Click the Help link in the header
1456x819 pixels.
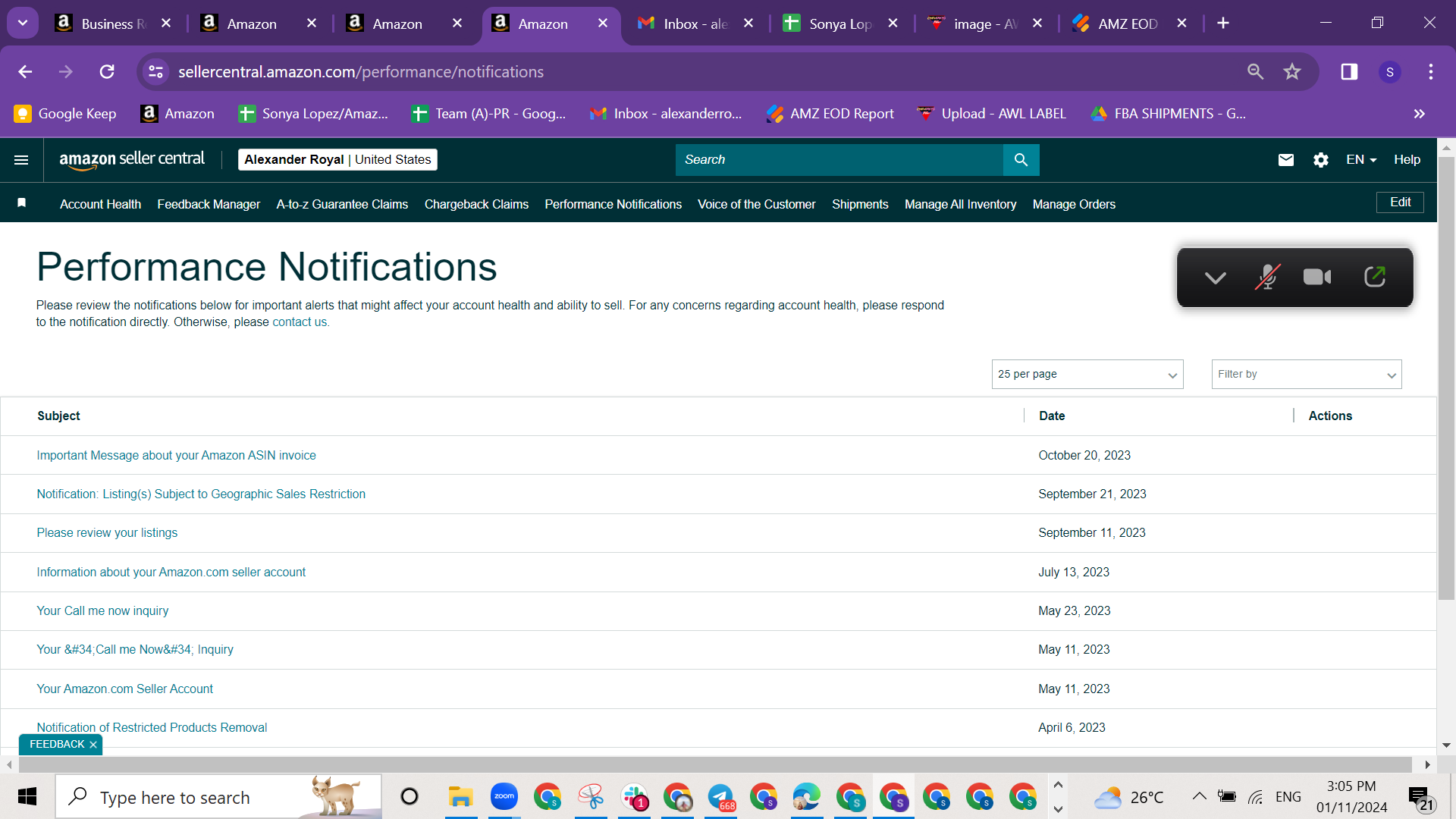pos(1407,160)
